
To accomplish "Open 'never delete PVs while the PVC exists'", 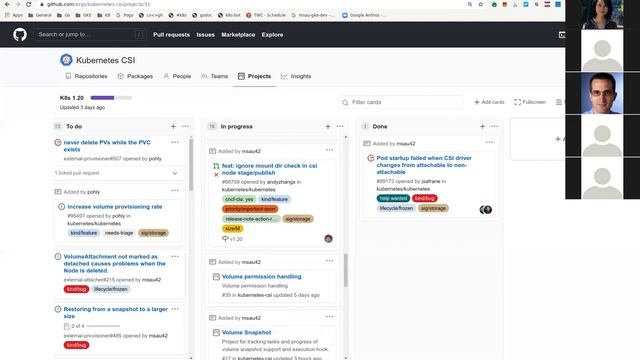I will click(107, 146).
